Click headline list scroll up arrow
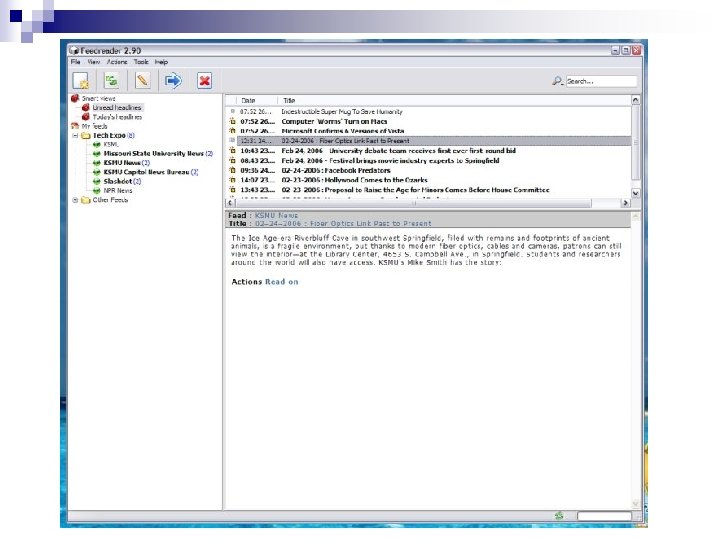This screenshot has width=720, height=540. [636, 100]
